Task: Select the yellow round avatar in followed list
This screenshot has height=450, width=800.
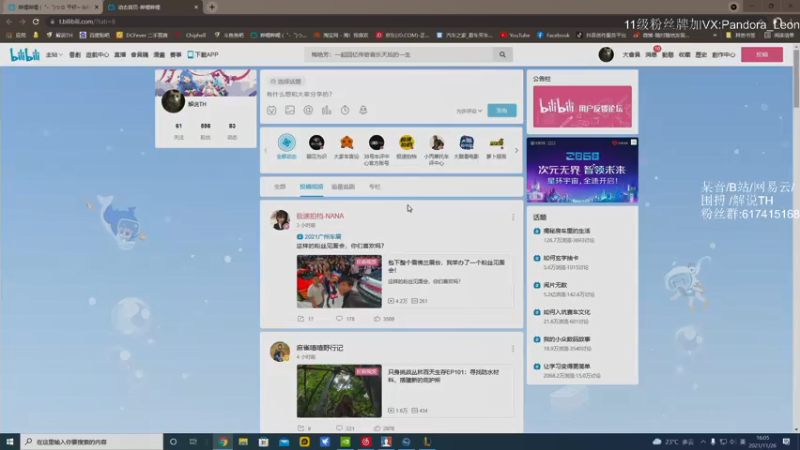Action: tap(407, 142)
